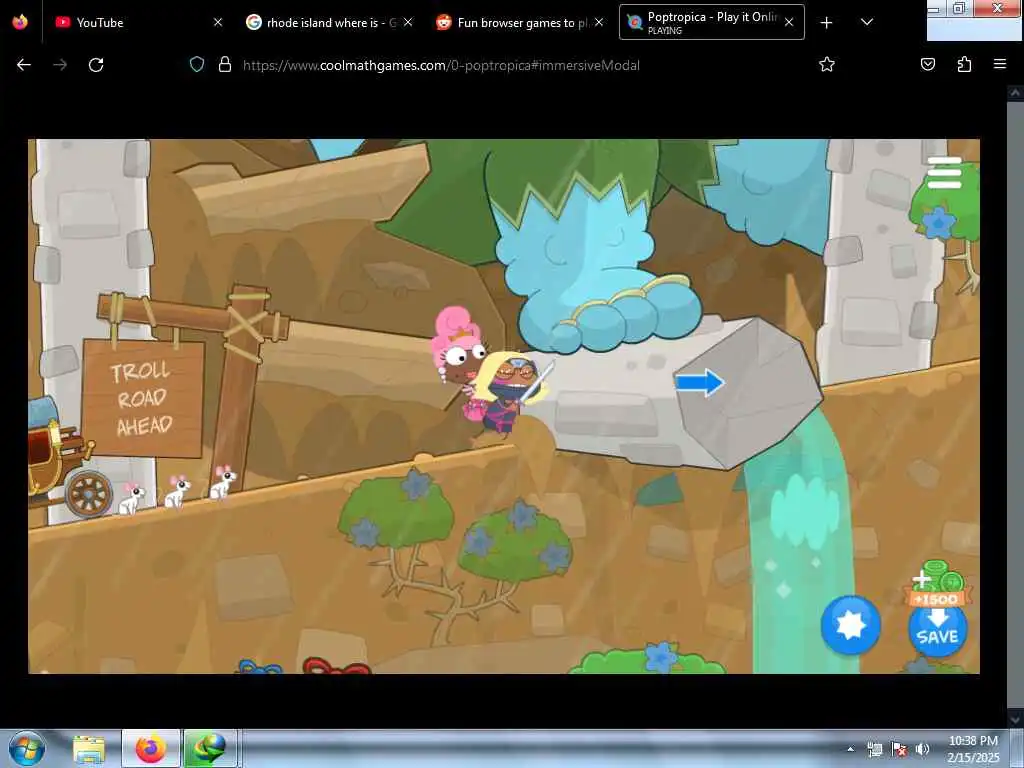Claim the +1500 credits bonus
Screen dimensions: 1024x768
click(936, 583)
